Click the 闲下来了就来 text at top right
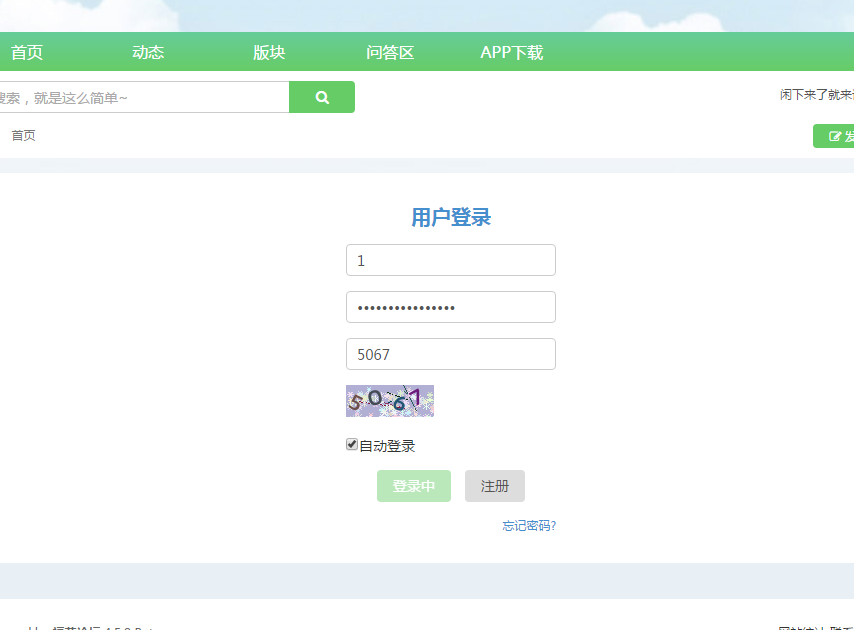Image resolution: width=854 pixels, height=630 pixels. (817, 95)
